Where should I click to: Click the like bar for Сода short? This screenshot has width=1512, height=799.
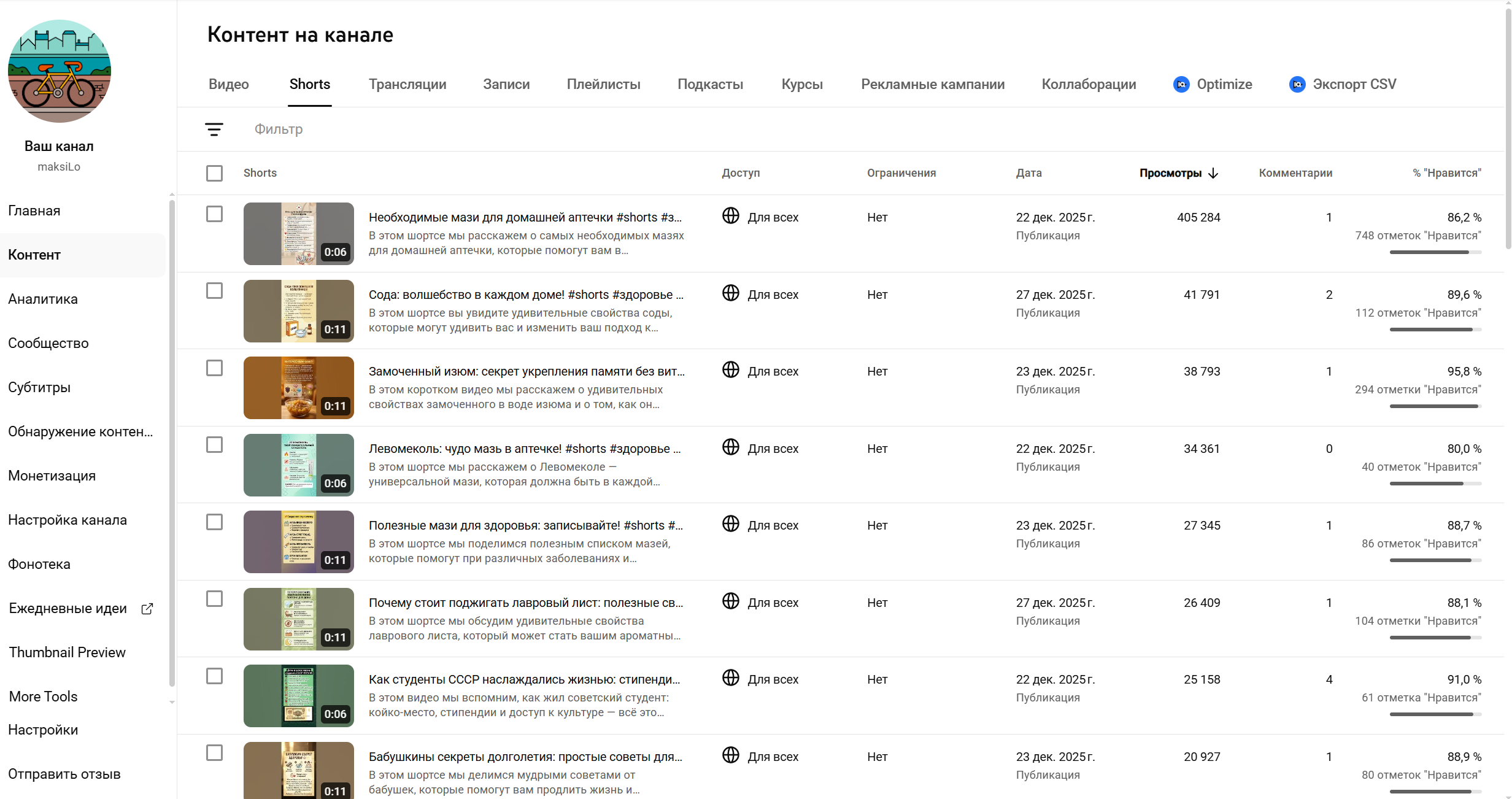(1435, 330)
